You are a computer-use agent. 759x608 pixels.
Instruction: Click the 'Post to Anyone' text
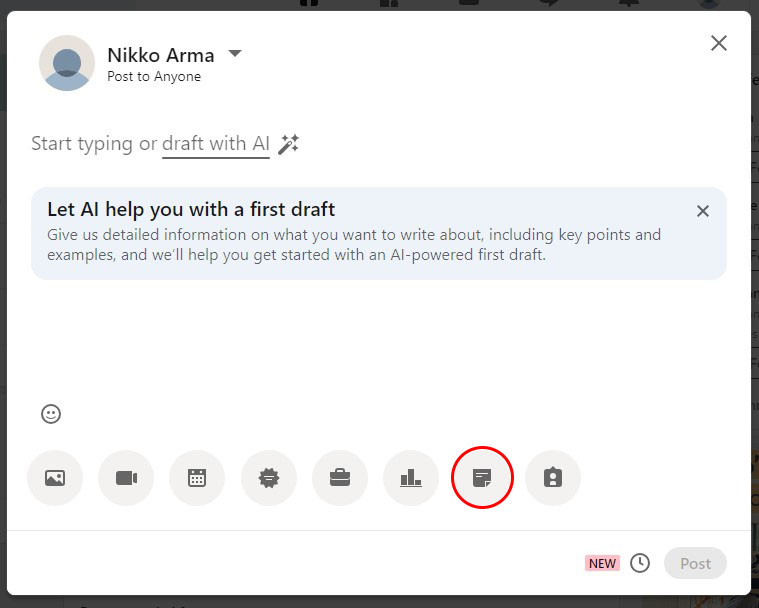tap(154, 76)
